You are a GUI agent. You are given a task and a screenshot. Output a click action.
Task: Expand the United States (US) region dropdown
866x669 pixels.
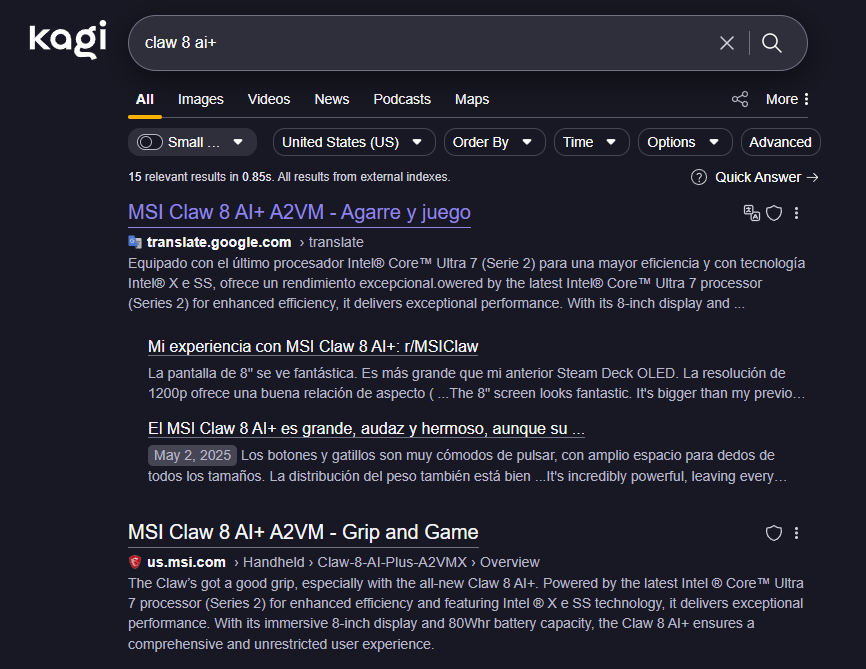[x=354, y=142]
